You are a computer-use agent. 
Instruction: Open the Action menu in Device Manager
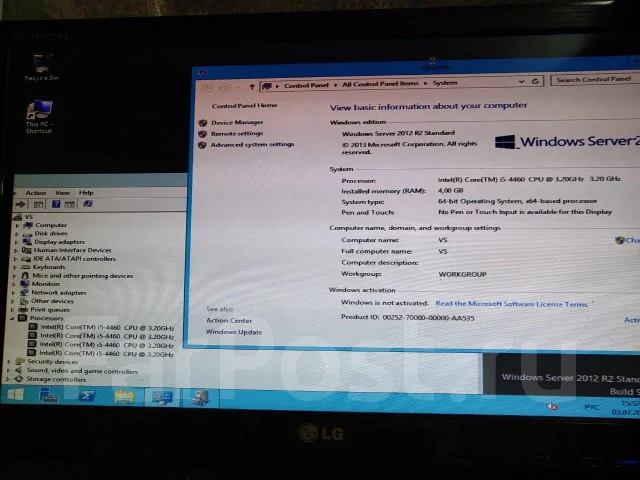36,193
